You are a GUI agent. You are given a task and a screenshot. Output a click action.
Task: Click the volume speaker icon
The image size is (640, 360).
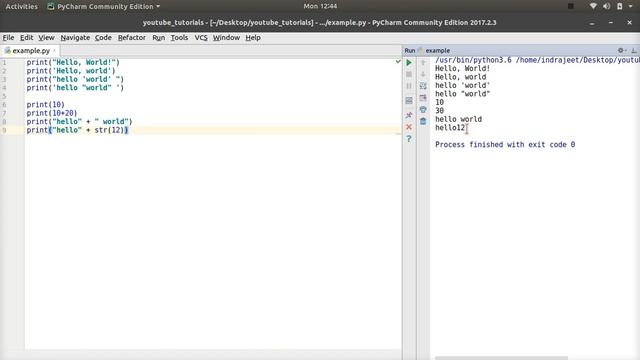(607, 6)
